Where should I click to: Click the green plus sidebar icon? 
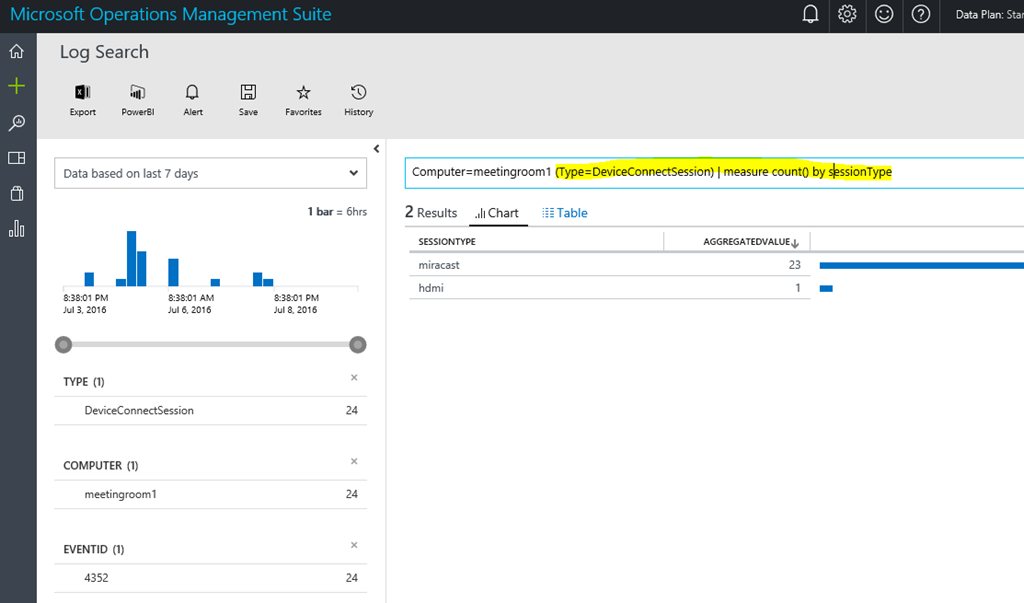click(16, 86)
